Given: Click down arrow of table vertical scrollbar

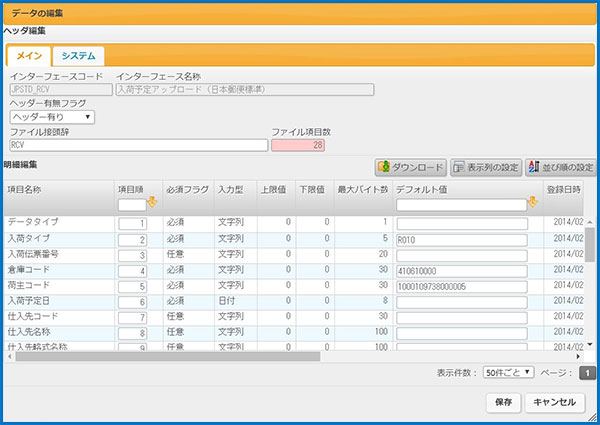Looking at the screenshot, I should (x=589, y=343).
